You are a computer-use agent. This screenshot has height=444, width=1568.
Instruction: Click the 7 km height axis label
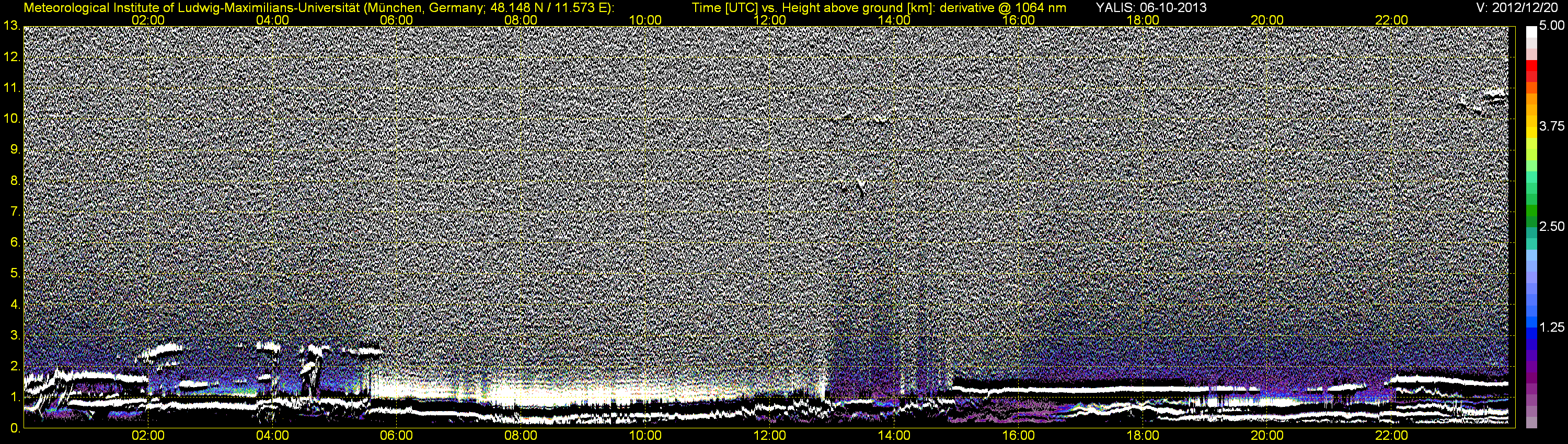pos(15,212)
